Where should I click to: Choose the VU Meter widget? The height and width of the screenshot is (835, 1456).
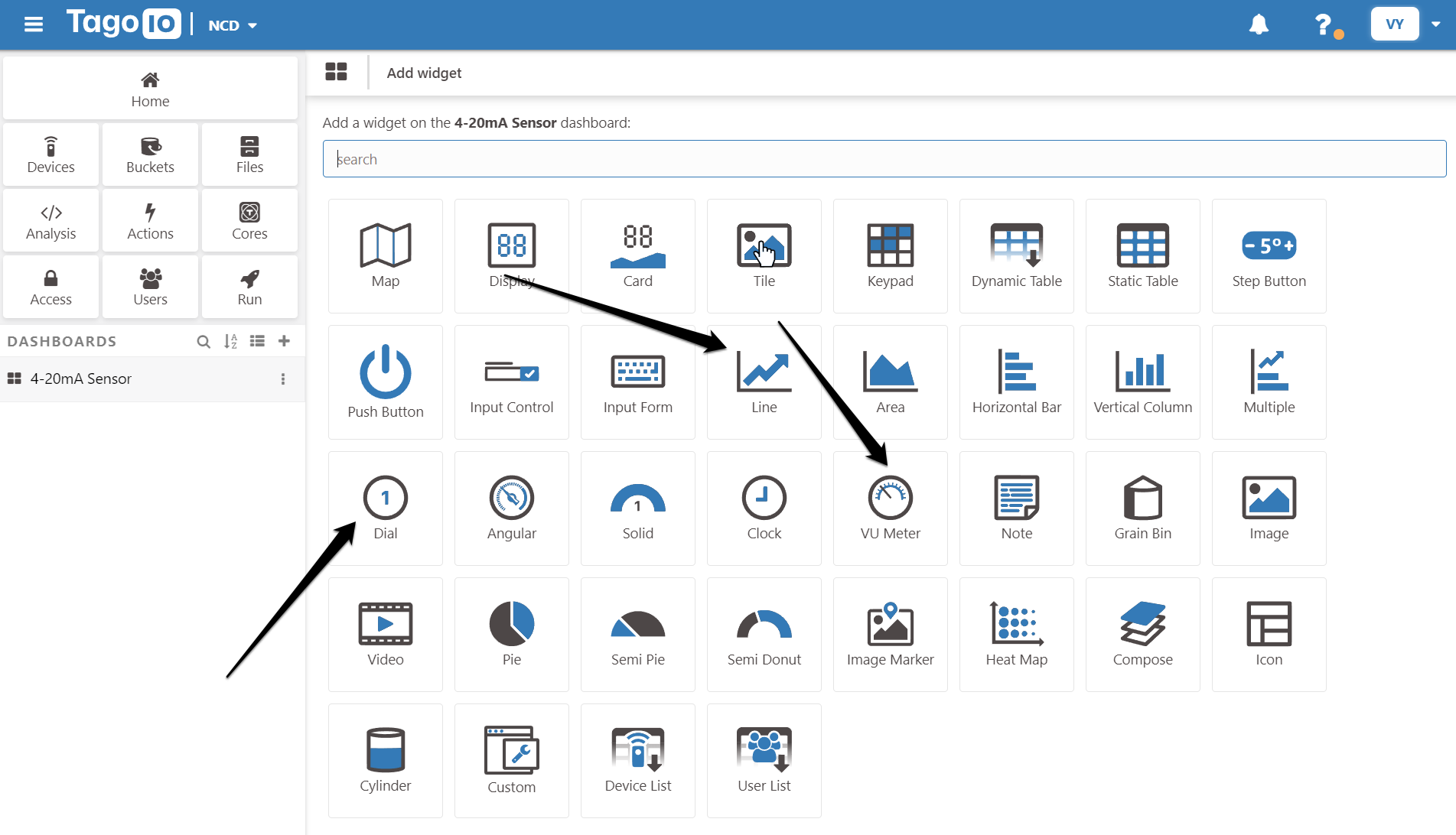[890, 508]
